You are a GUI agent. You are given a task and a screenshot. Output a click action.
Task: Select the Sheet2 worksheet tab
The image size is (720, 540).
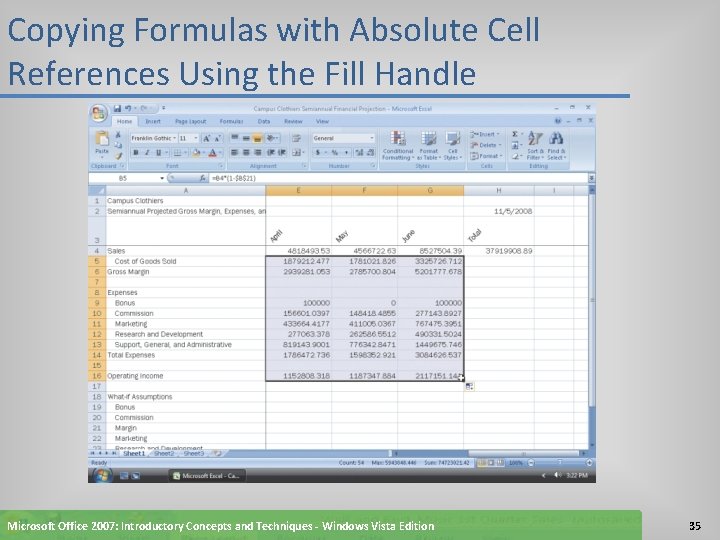point(164,454)
